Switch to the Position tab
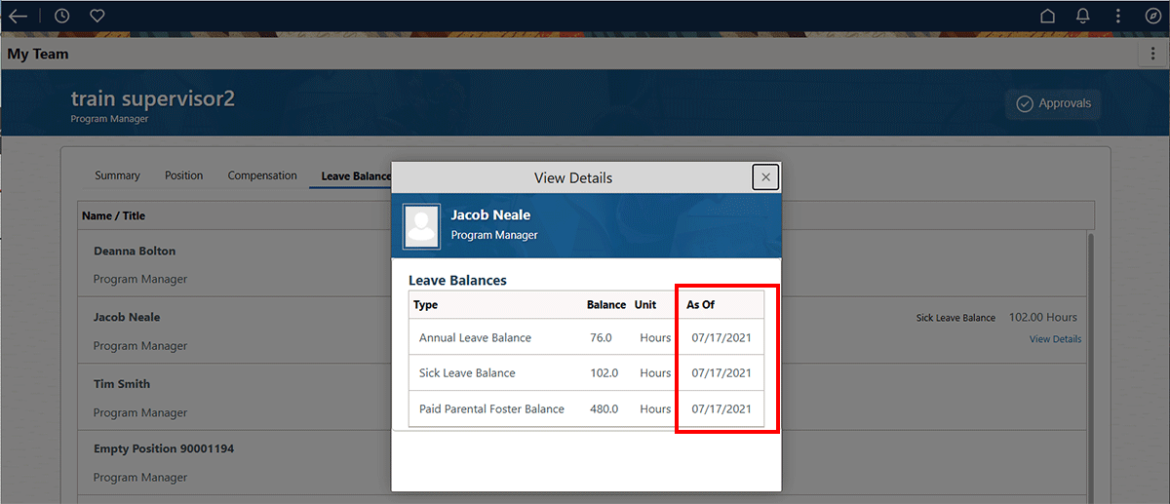The width and height of the screenshot is (1170, 504). tap(184, 176)
